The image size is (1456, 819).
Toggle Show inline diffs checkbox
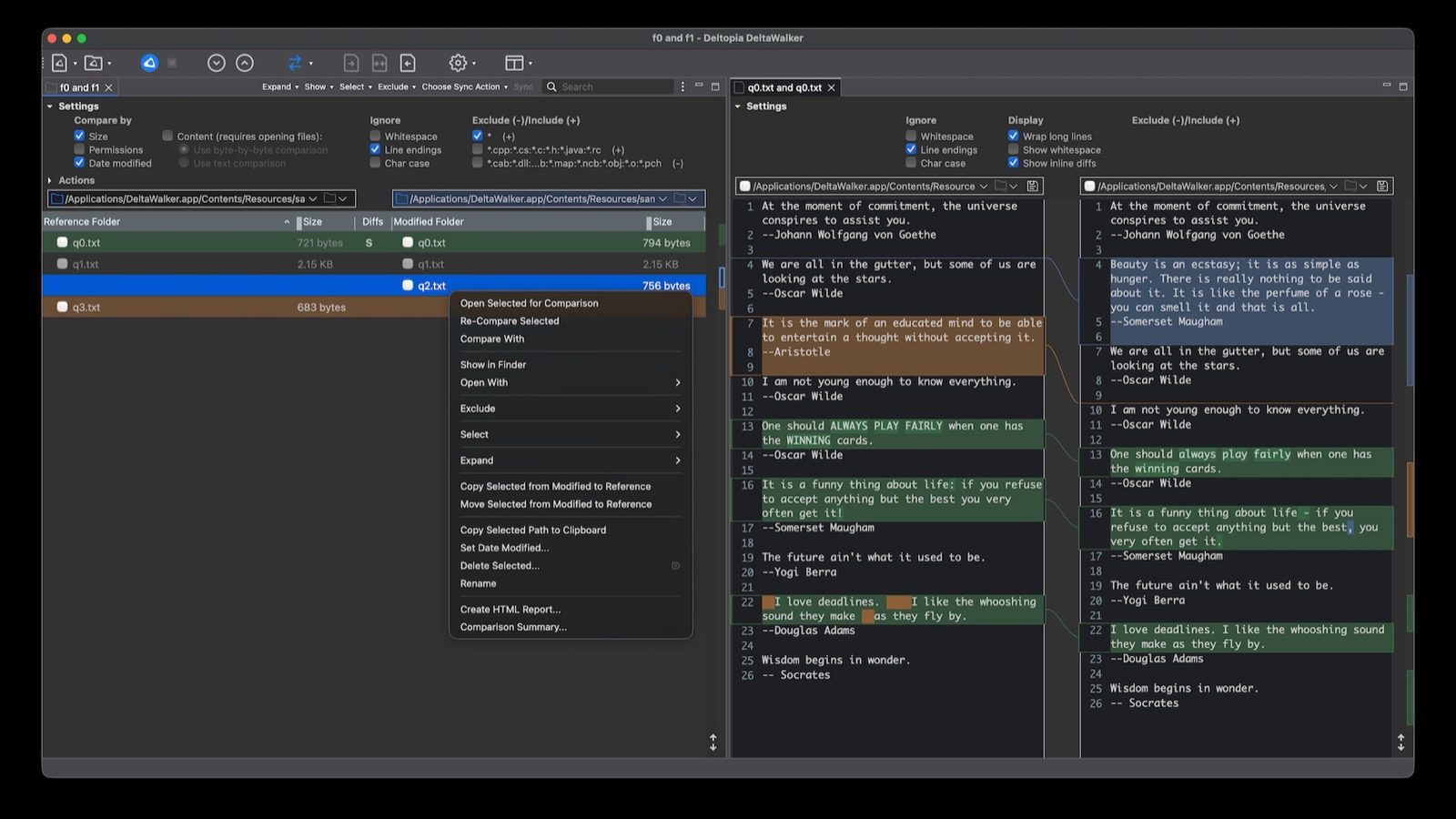[x=1013, y=163]
